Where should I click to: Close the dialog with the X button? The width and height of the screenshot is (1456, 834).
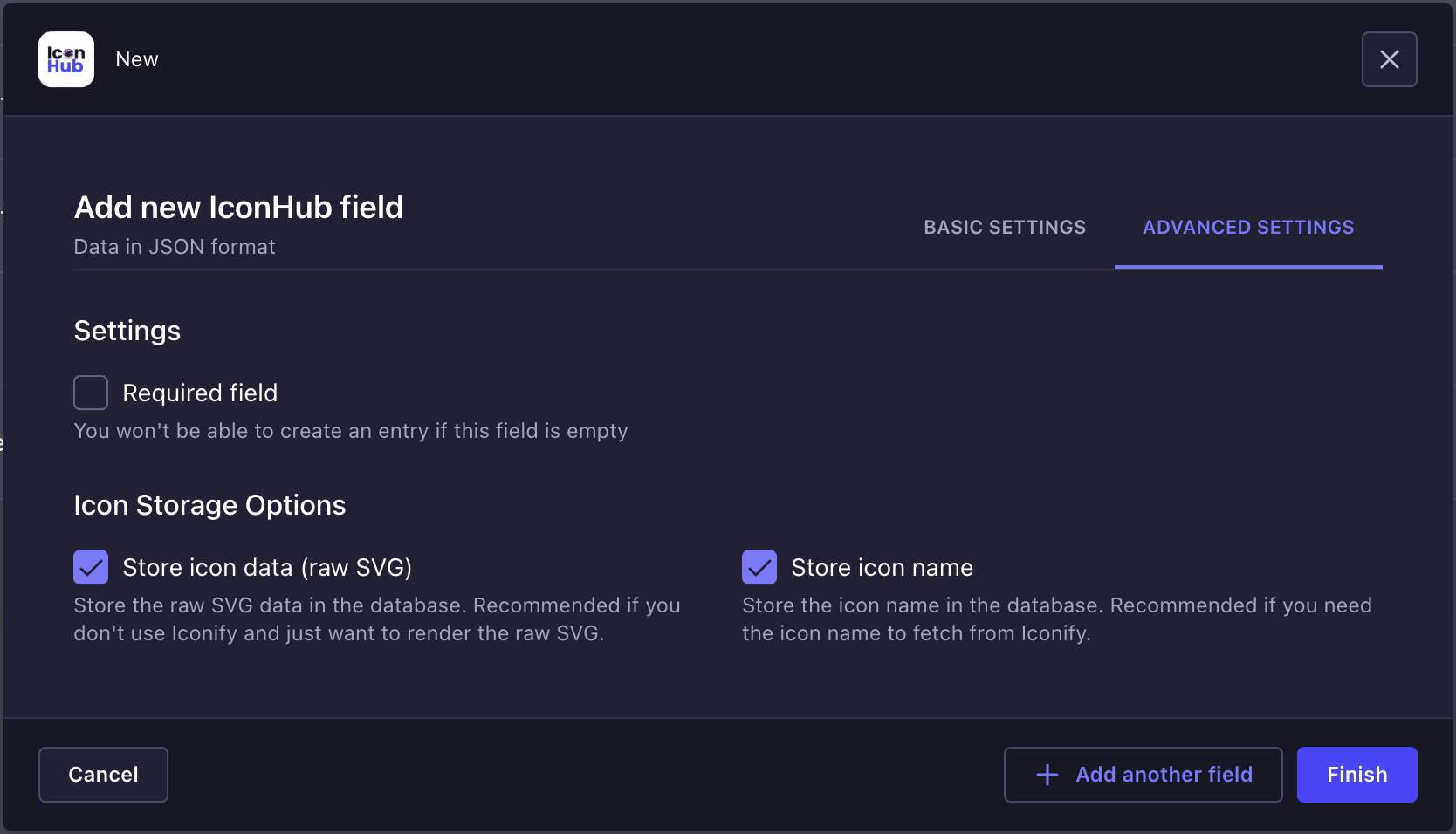[x=1389, y=59]
